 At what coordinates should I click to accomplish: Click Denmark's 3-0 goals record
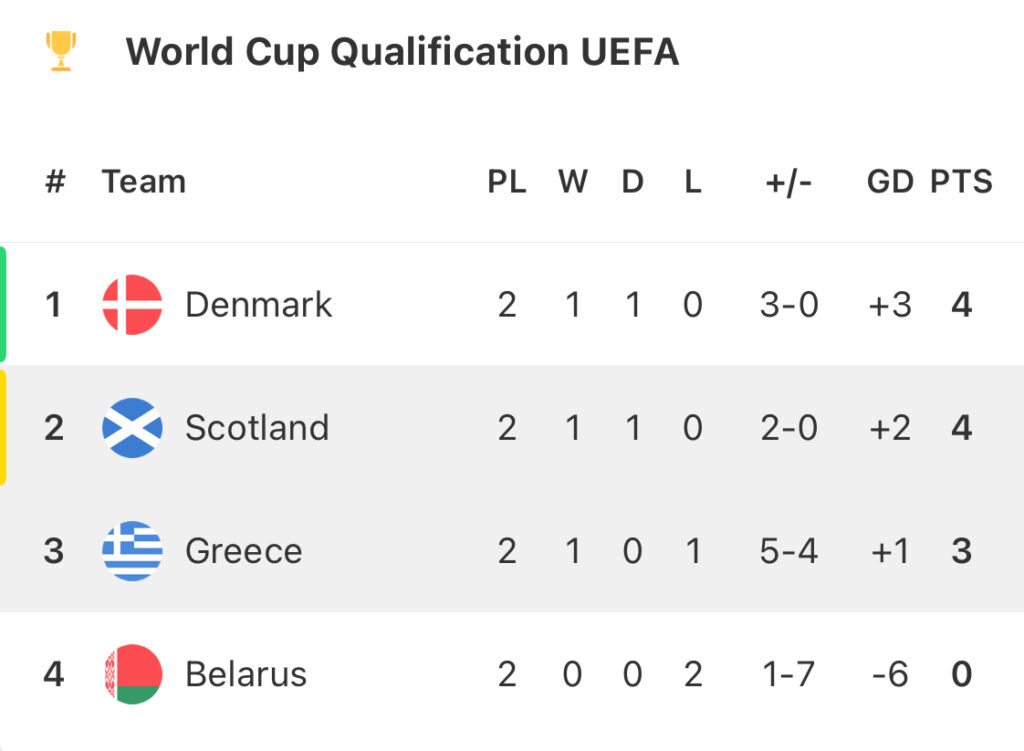point(789,304)
